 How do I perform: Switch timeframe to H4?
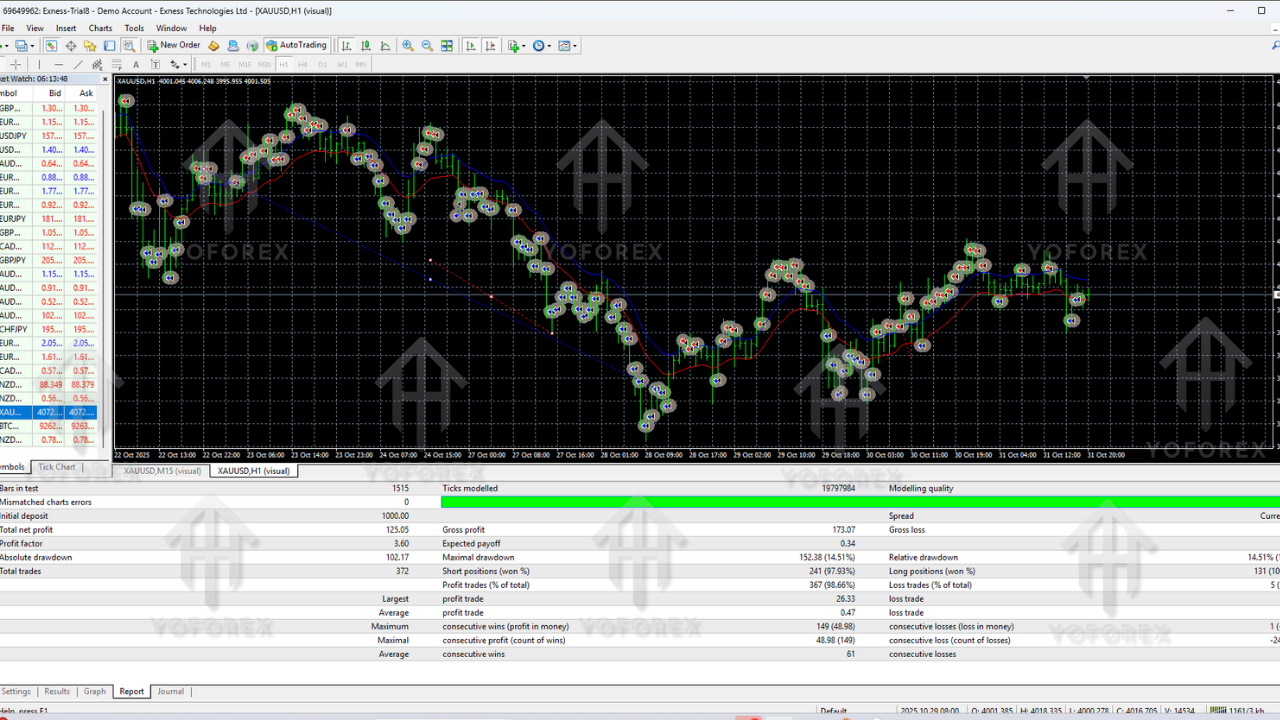tap(302, 63)
